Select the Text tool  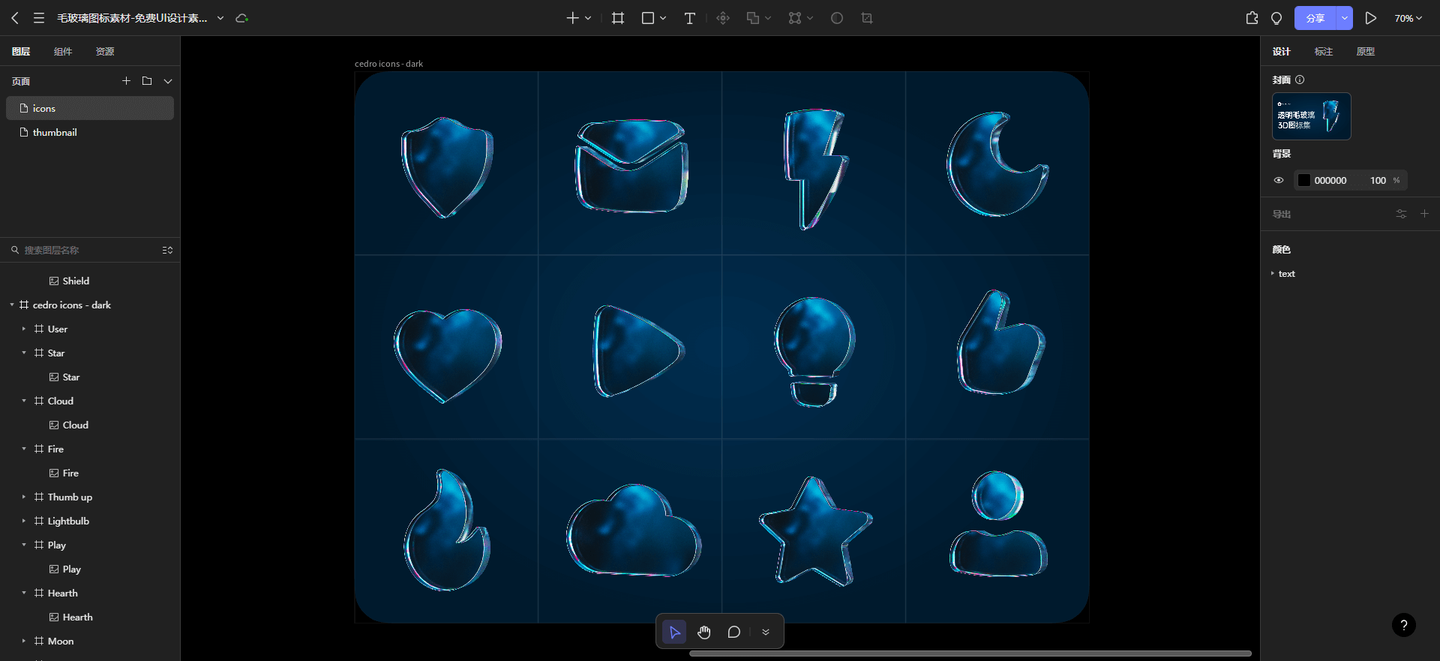pos(690,18)
